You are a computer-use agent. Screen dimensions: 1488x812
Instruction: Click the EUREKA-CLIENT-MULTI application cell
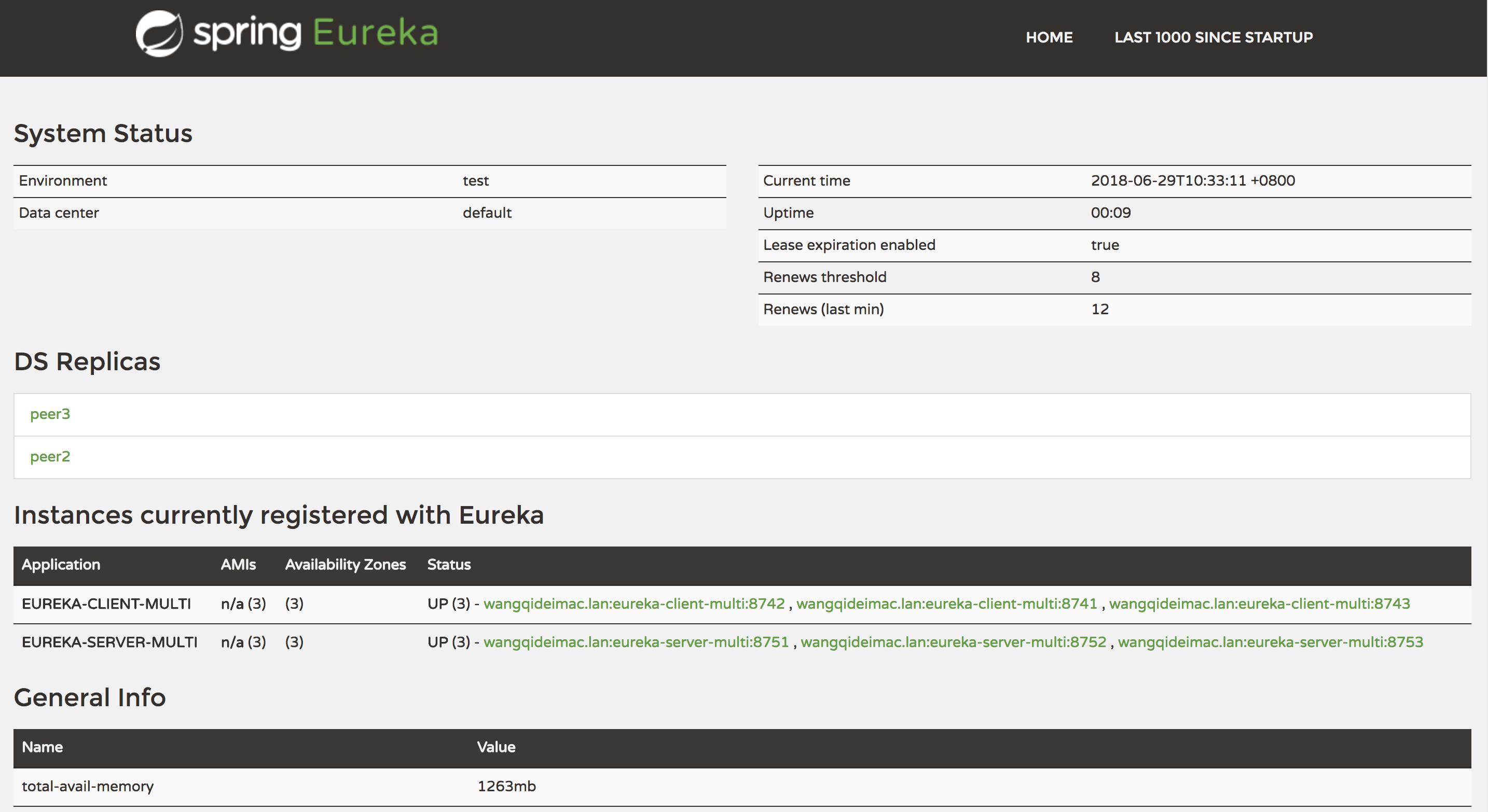click(106, 604)
